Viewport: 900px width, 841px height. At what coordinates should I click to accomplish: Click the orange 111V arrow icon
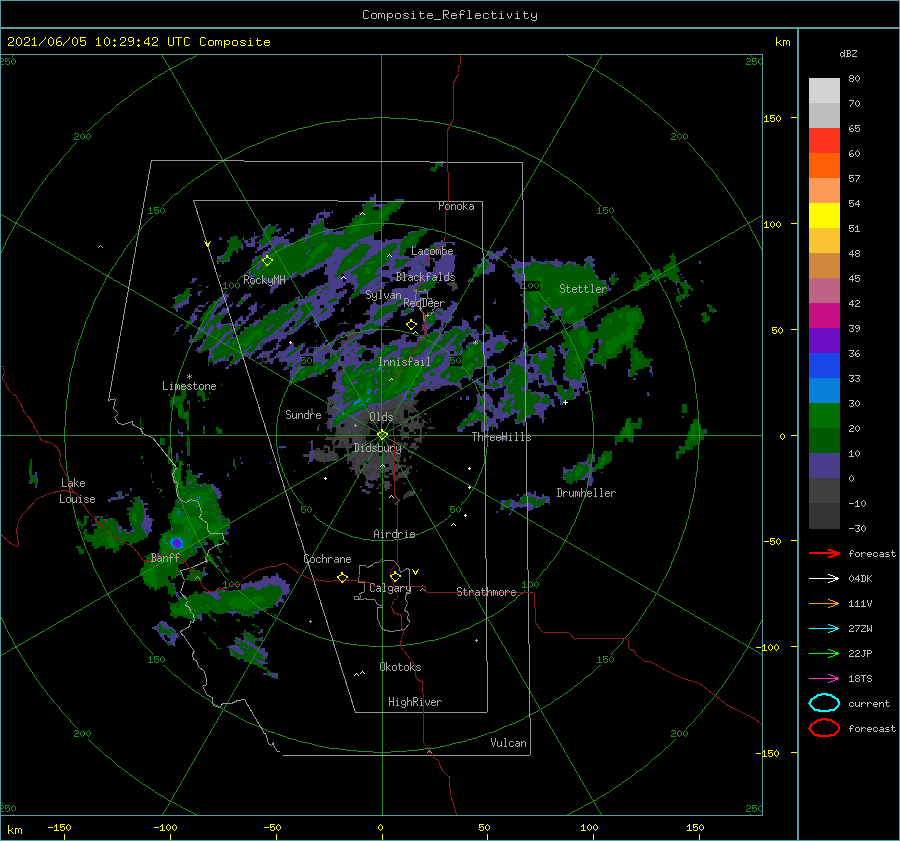tap(824, 603)
